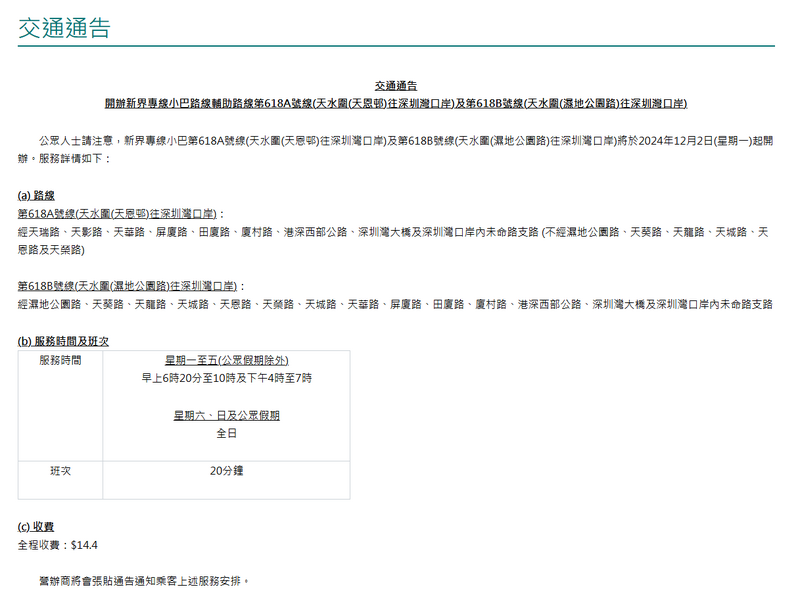Image resolution: width=800 pixels, height=608 pixels.
Task: Click the 早上6時20分至10時 service hours text
Action: coord(227,378)
